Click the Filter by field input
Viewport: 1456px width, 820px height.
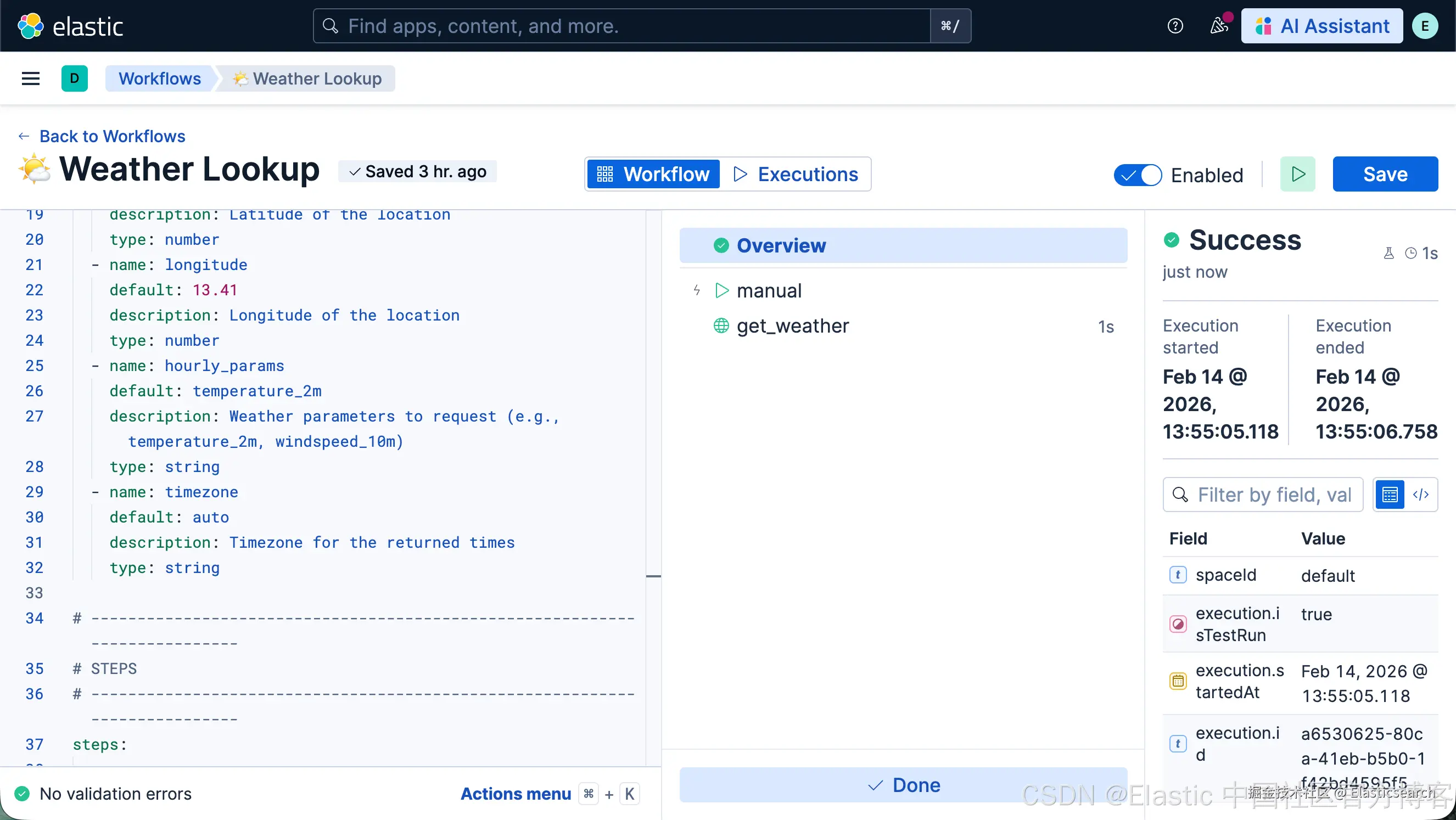pyautogui.click(x=1273, y=495)
